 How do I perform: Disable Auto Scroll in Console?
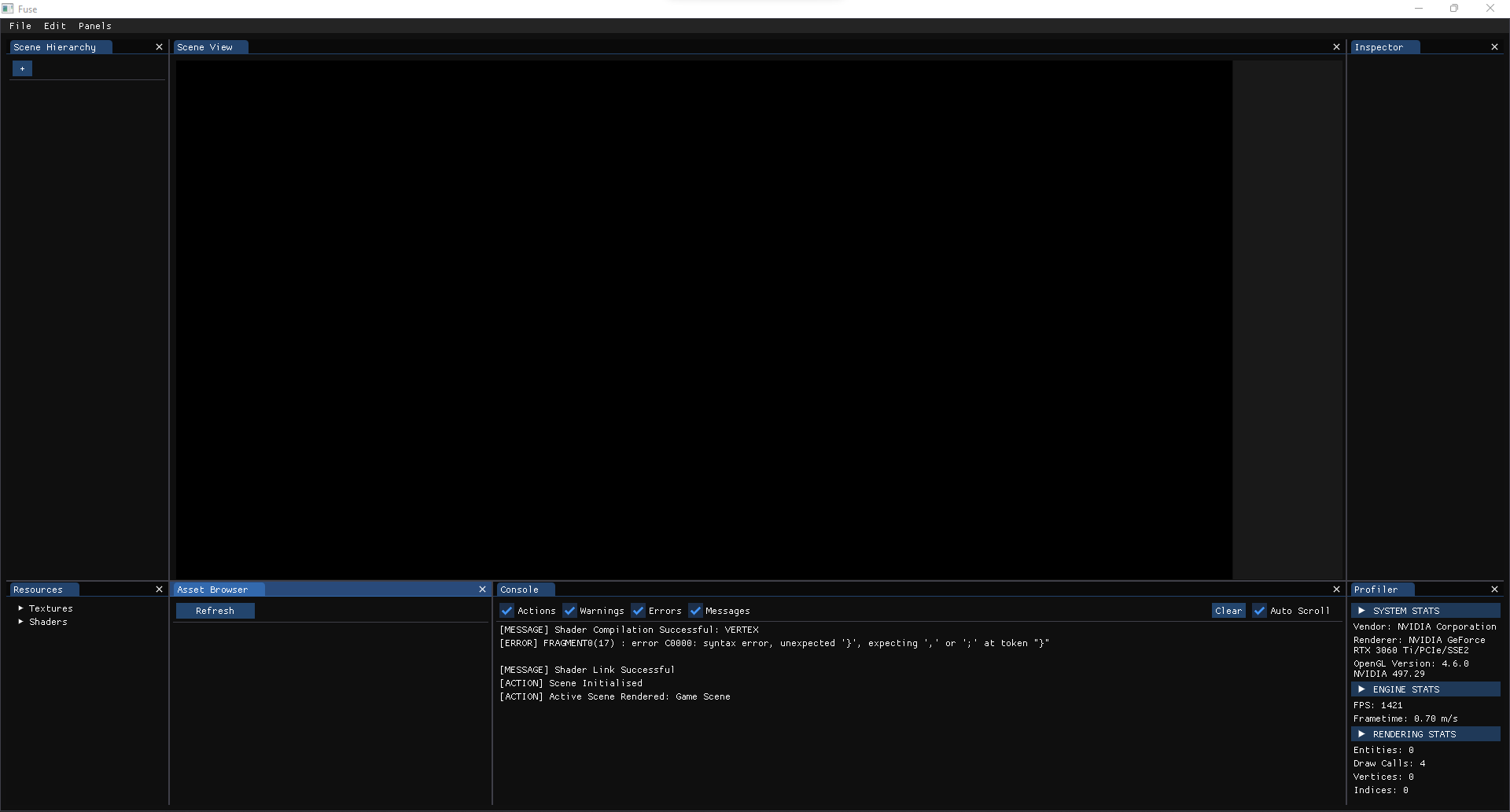1259,611
